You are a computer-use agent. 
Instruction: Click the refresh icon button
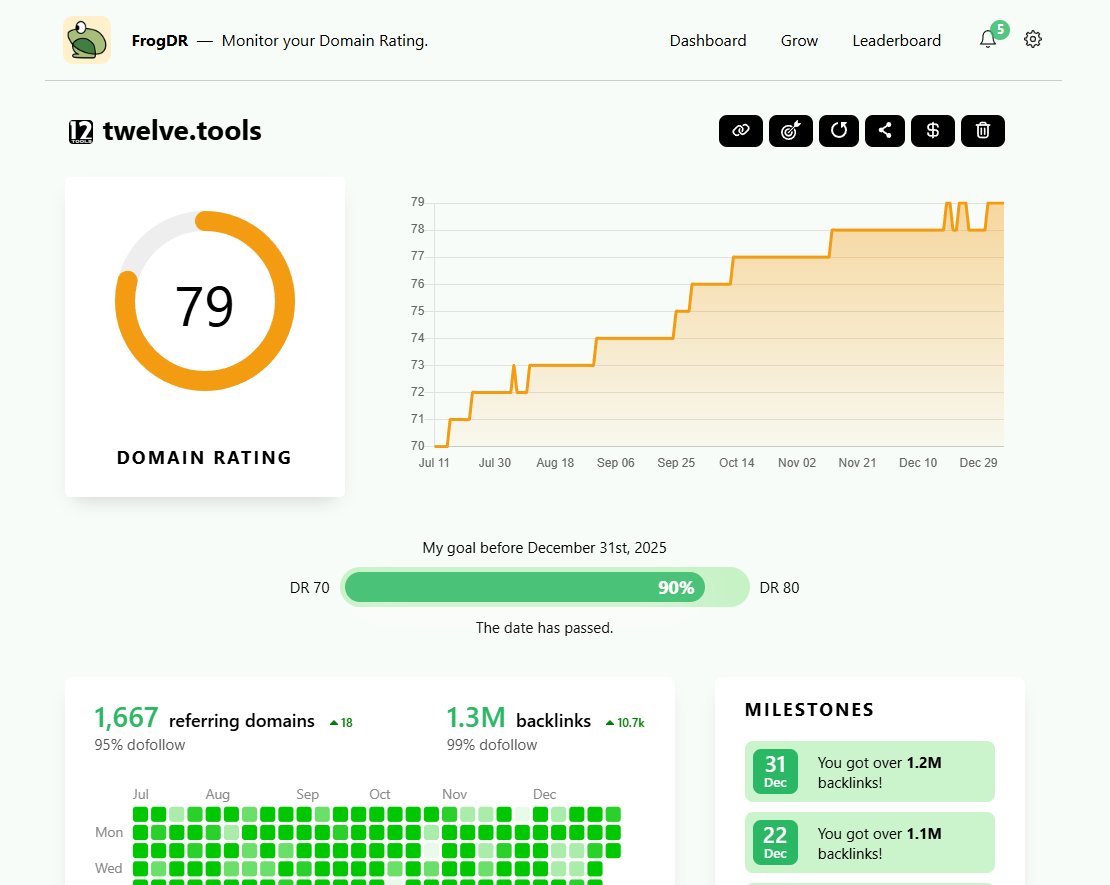[x=839, y=131]
